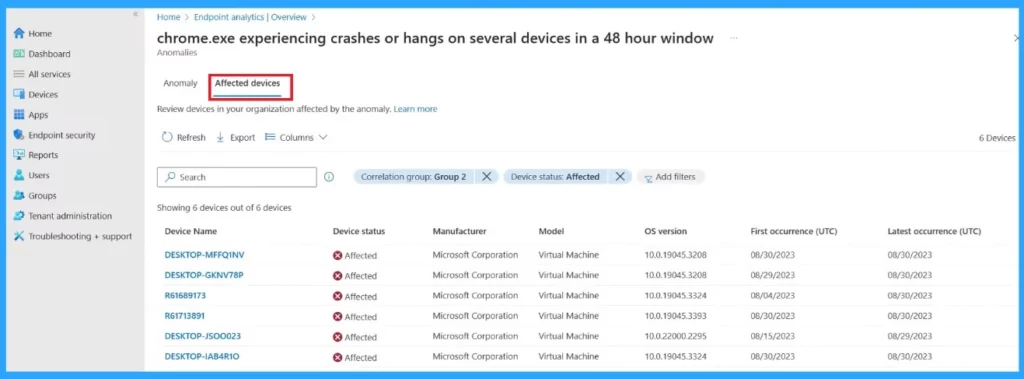
Task: Click OS version 10.0.19045.3393 cell
Action: click(x=675, y=316)
